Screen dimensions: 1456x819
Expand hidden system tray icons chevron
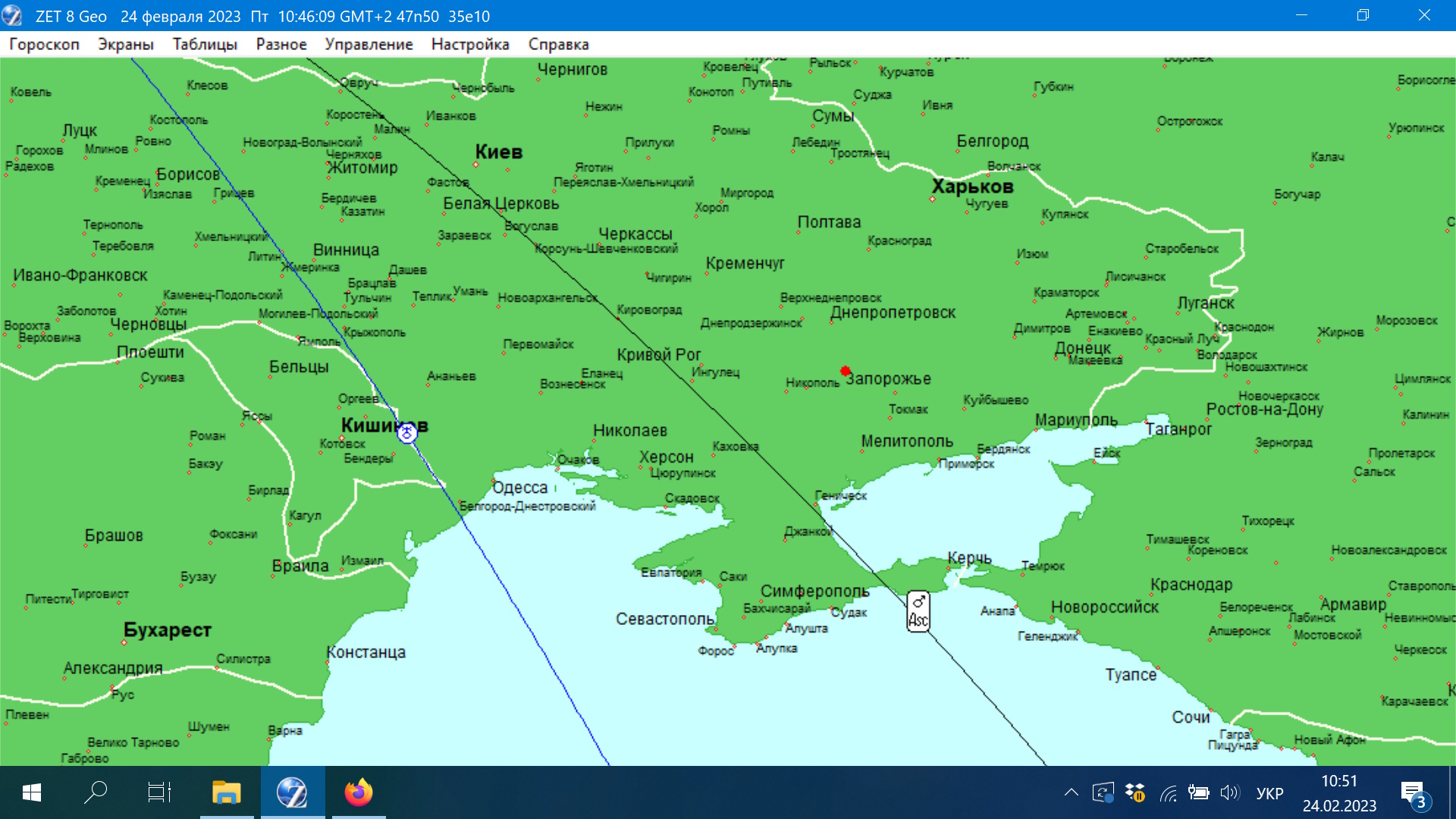point(1071,793)
